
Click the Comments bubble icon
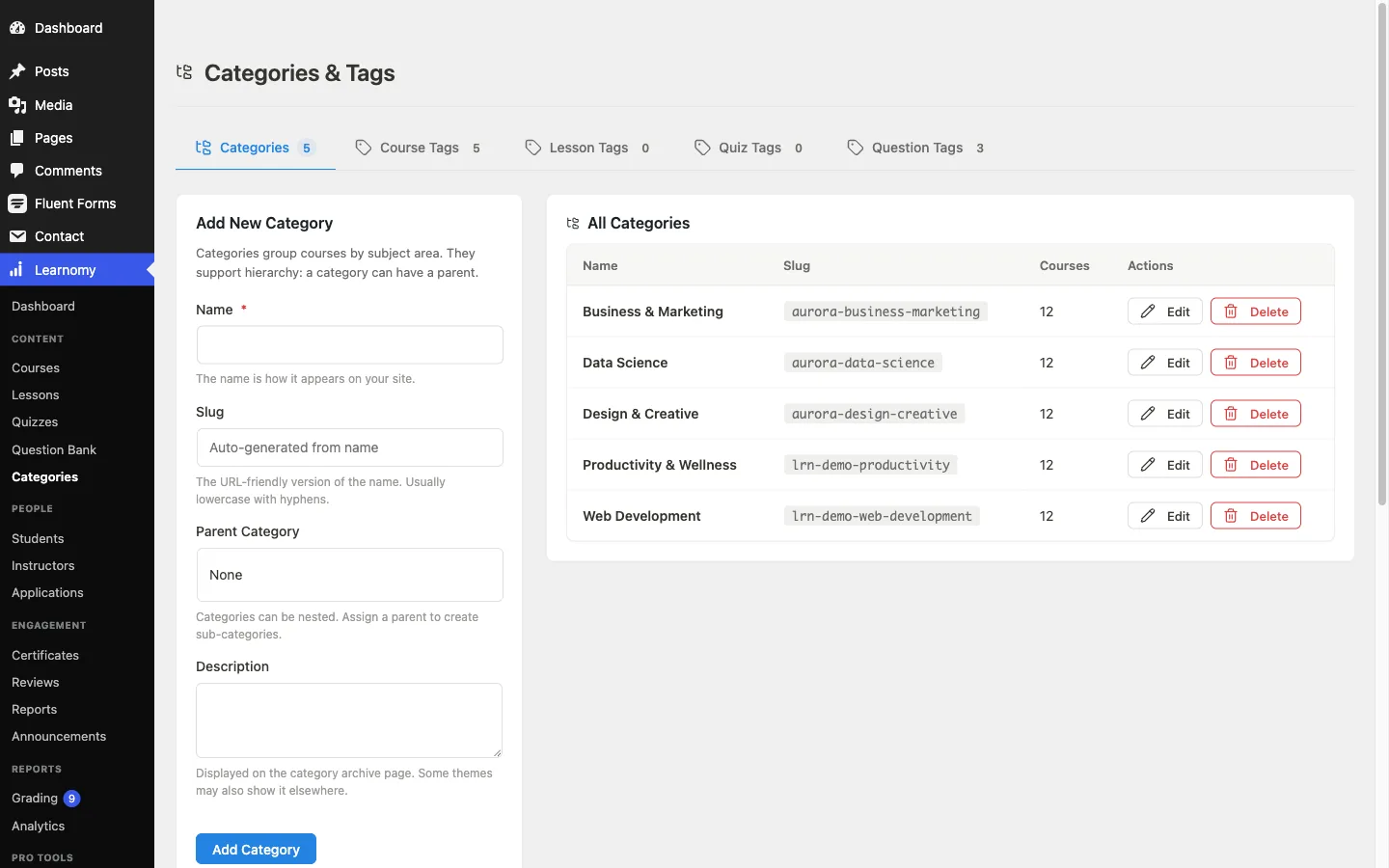pos(17,171)
